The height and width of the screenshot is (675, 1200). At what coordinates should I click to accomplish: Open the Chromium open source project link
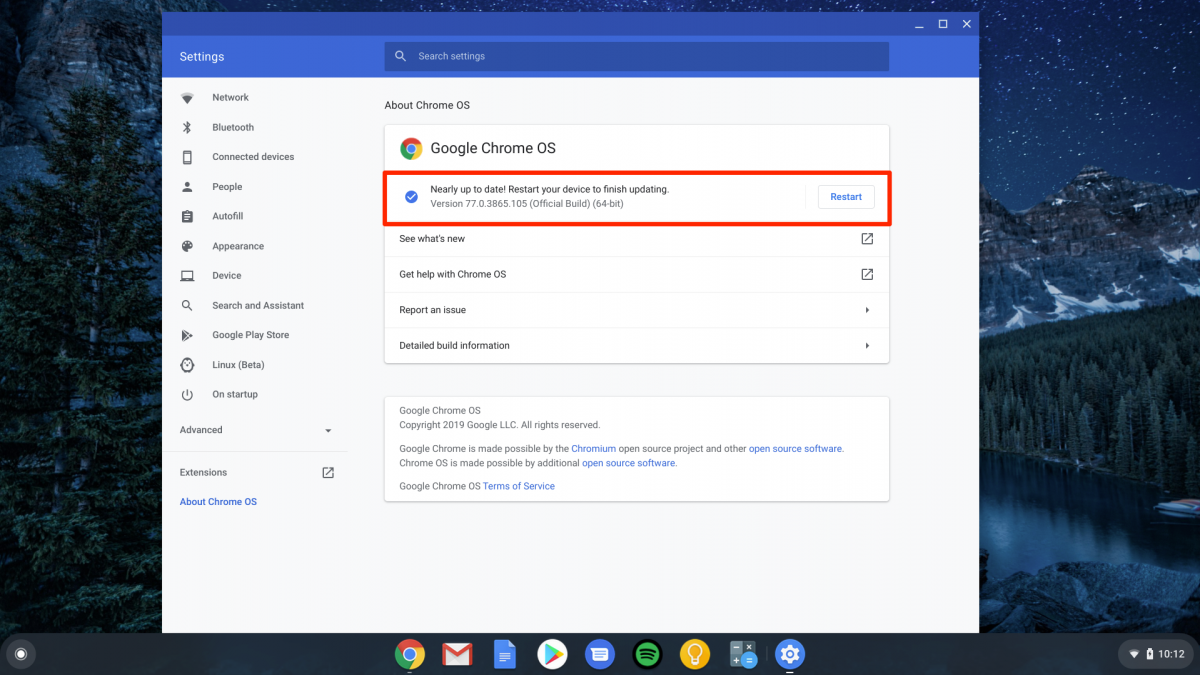[x=593, y=449]
